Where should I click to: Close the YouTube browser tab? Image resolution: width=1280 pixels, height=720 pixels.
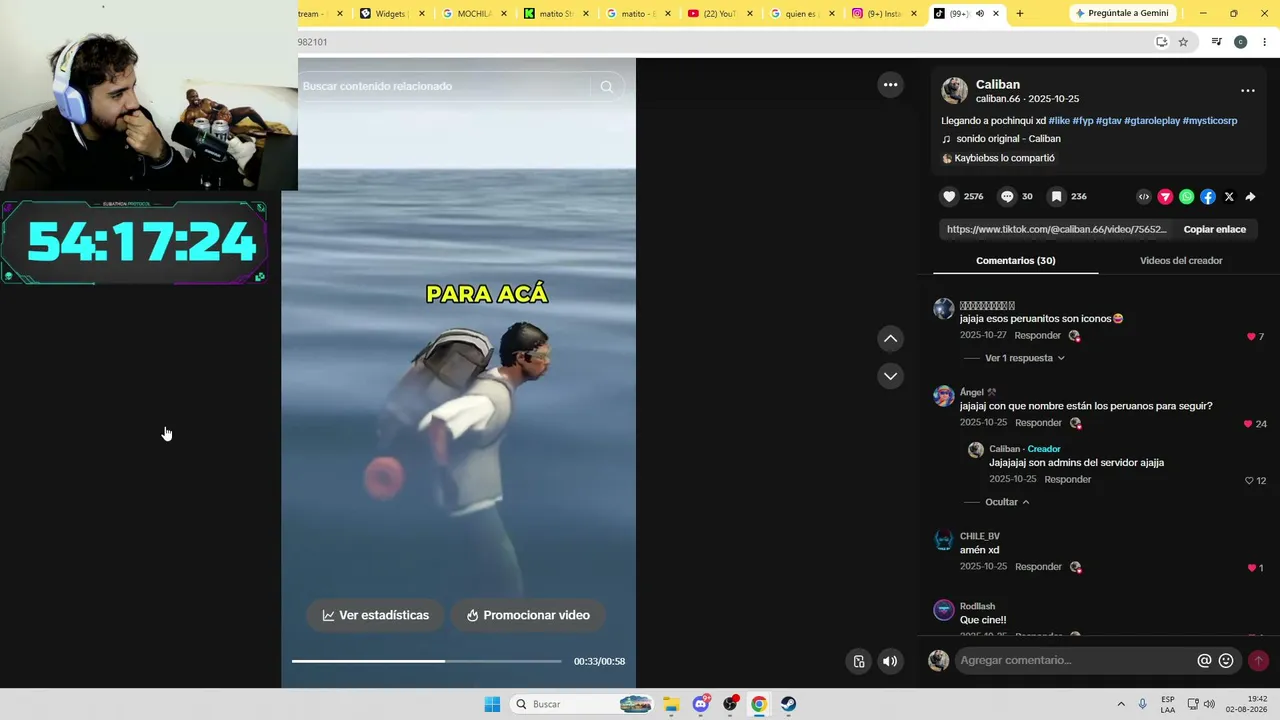point(749,14)
